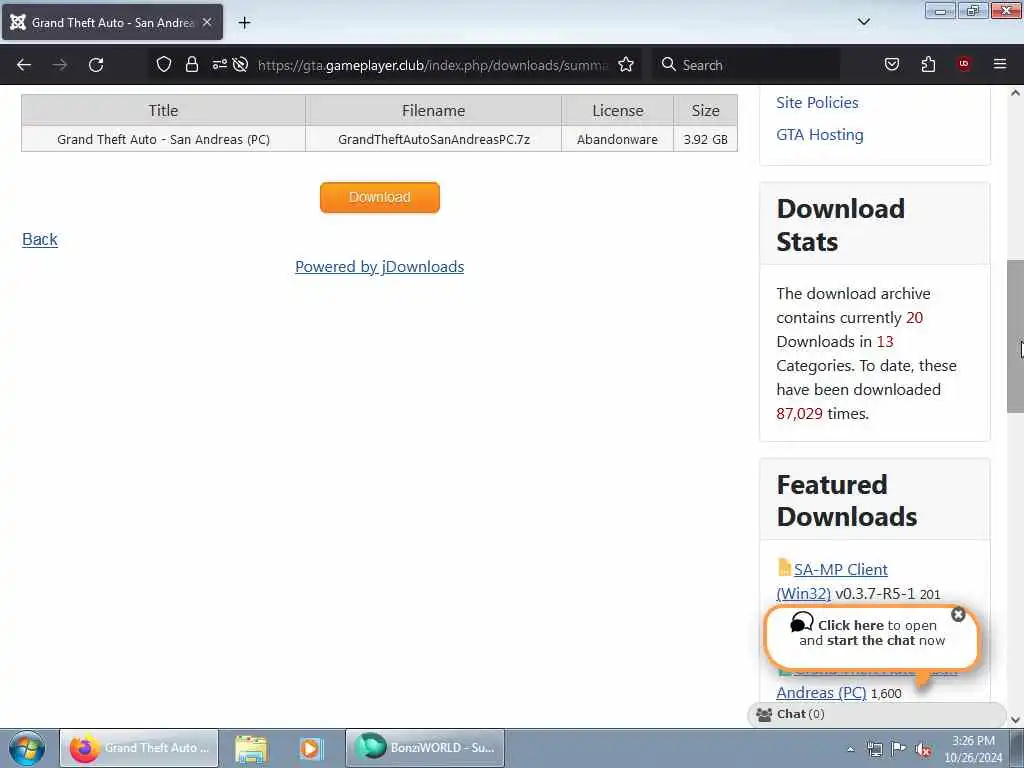This screenshot has height=768, width=1024.
Task: Click the autoplay blocked icon in address bar
Action: click(x=240, y=64)
